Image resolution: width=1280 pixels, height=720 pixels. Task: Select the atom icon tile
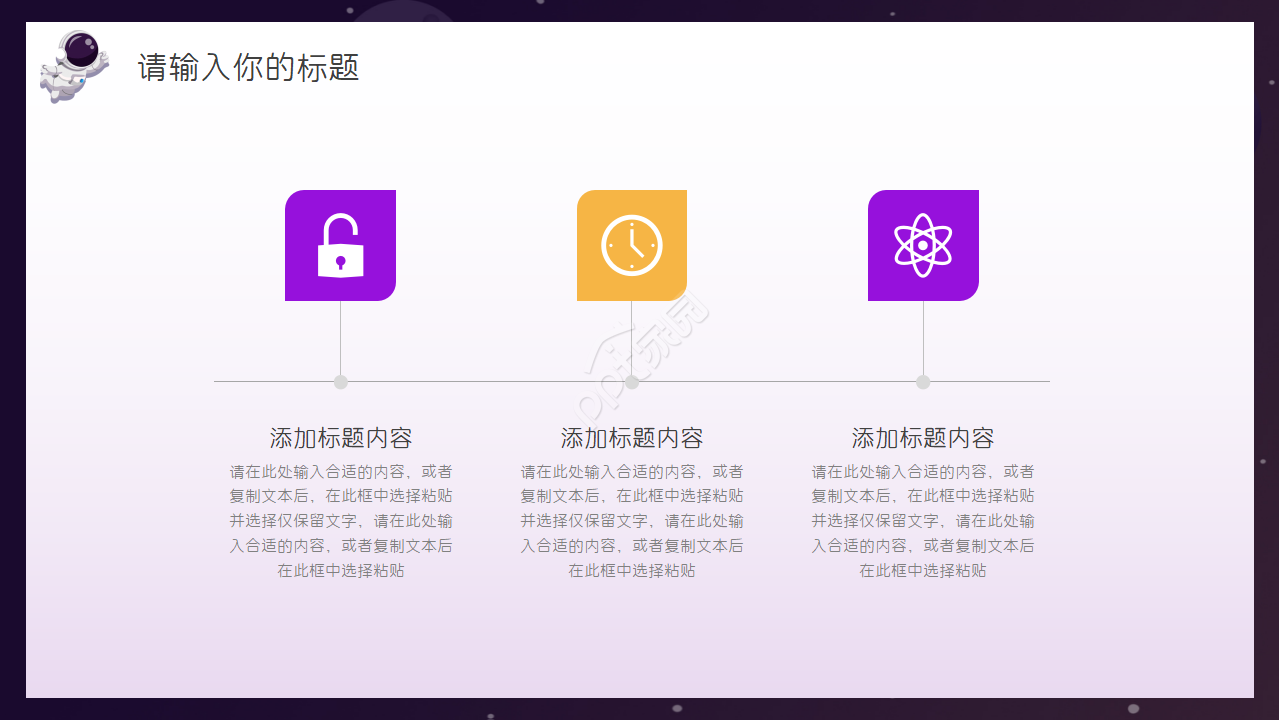click(923, 245)
